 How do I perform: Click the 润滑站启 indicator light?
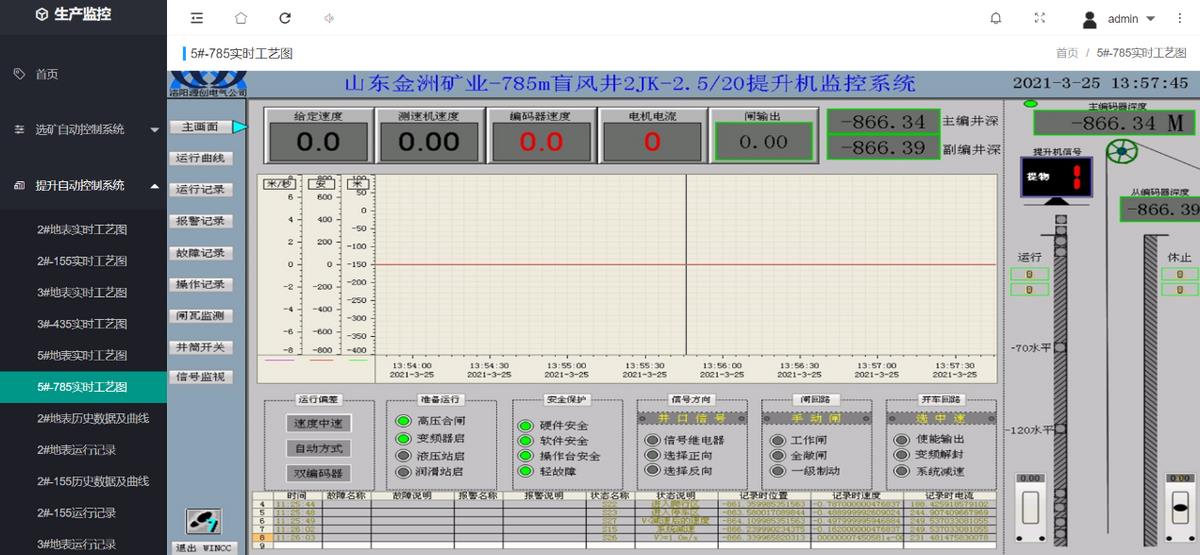[x=403, y=471]
